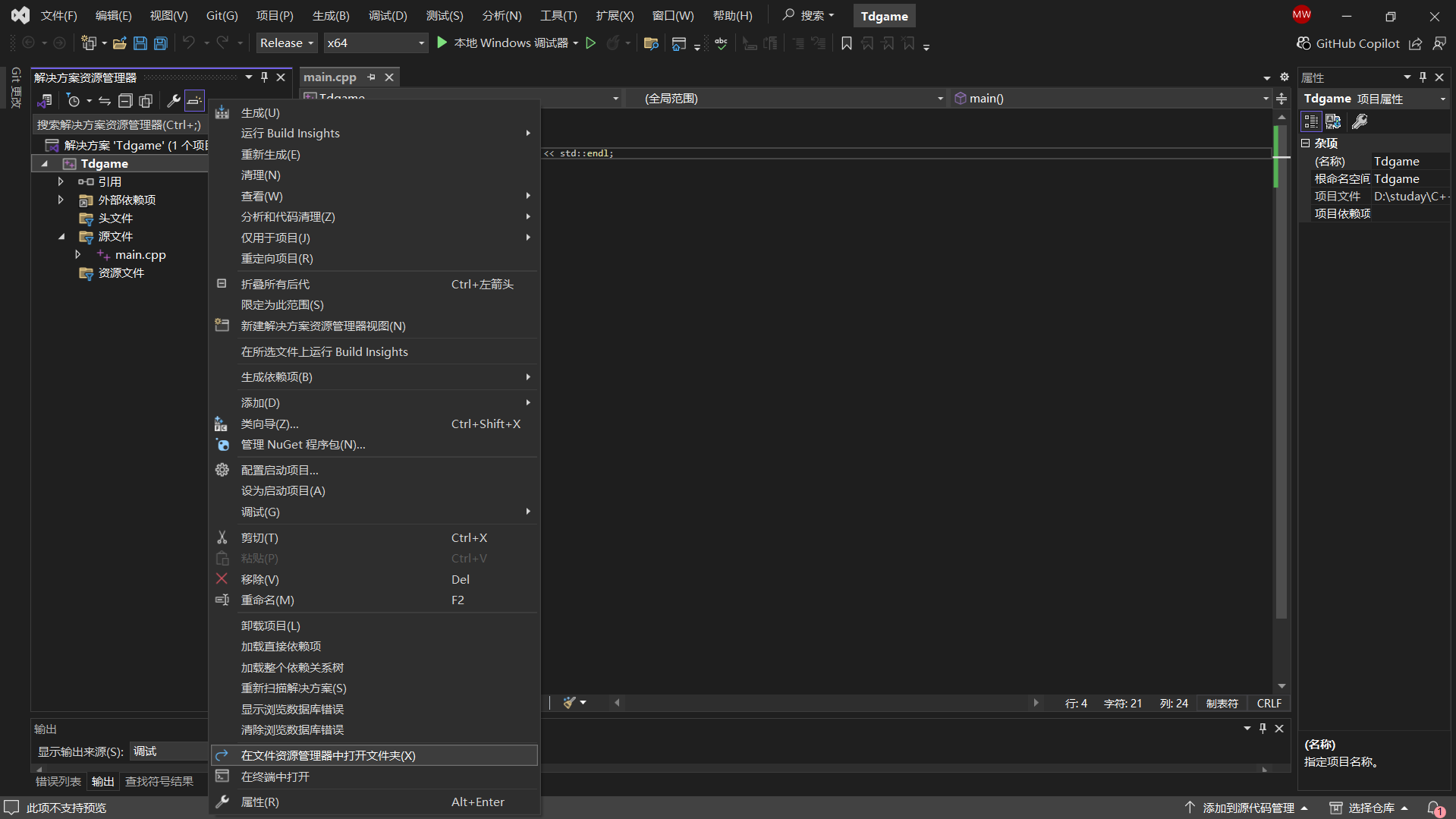Click the Find in Files folder icon
The height and width of the screenshot is (819, 1456).
click(x=650, y=43)
